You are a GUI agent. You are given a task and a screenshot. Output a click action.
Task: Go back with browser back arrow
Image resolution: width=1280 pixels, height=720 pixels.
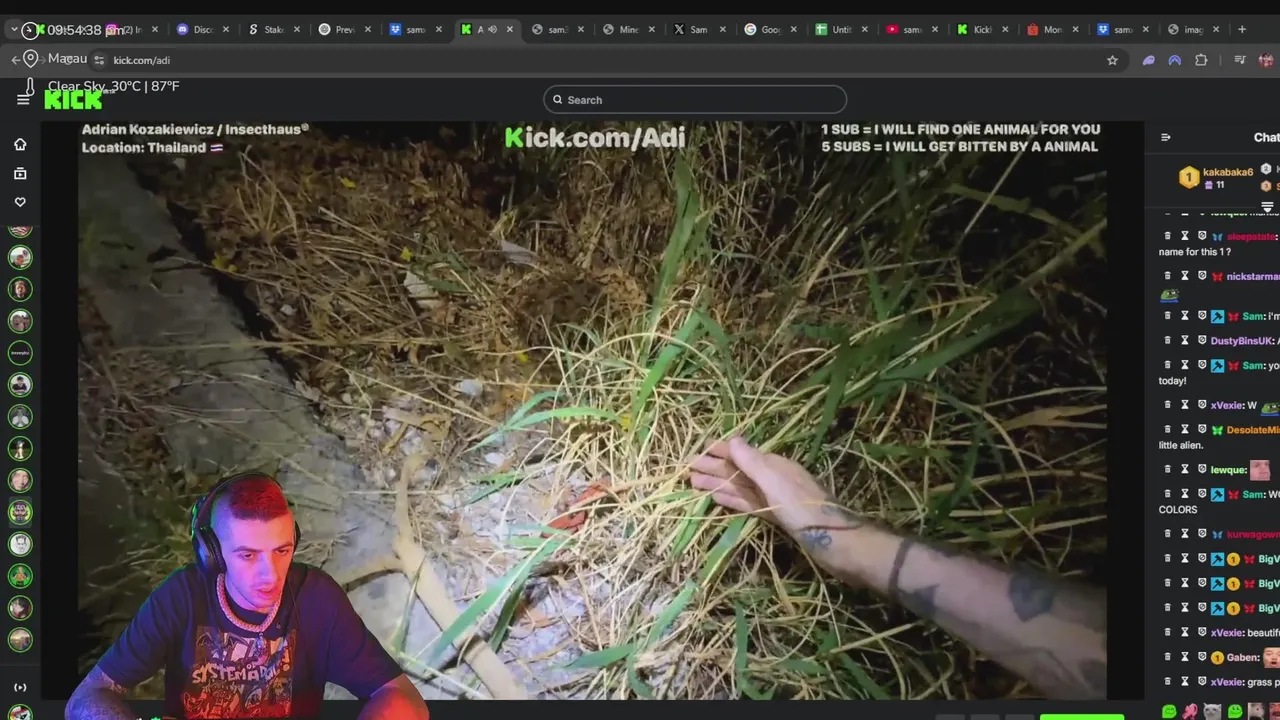tap(15, 60)
